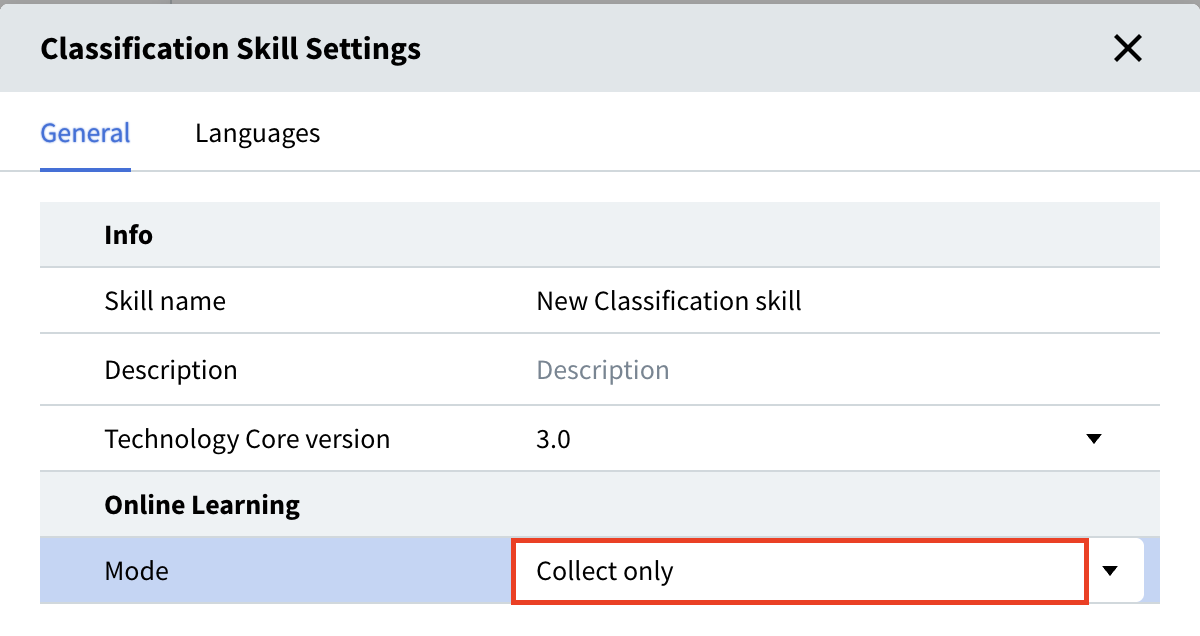
Task: Click empty space right of Online Learning
Action: click(x=750, y=505)
